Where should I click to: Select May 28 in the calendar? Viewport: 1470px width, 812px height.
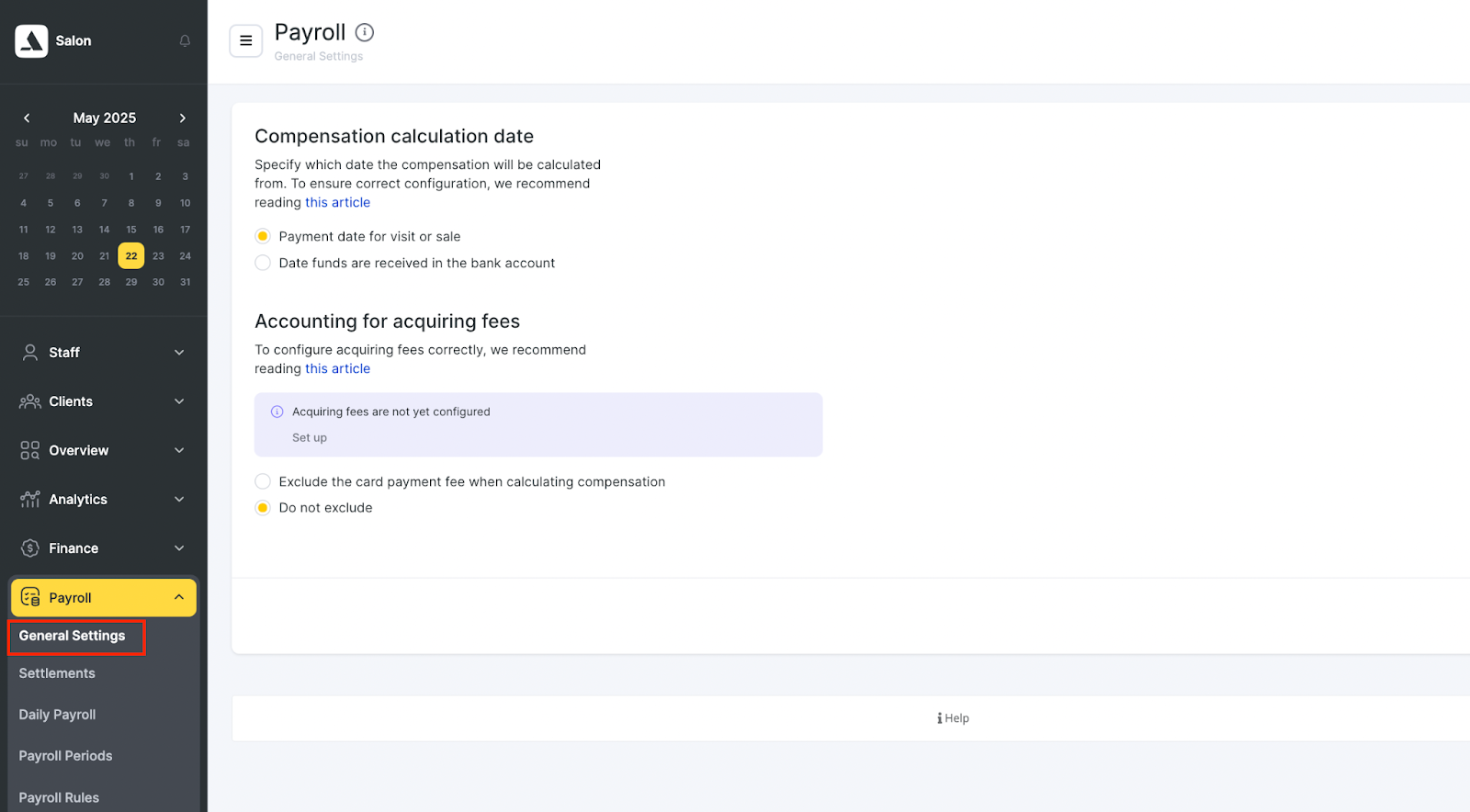click(105, 282)
